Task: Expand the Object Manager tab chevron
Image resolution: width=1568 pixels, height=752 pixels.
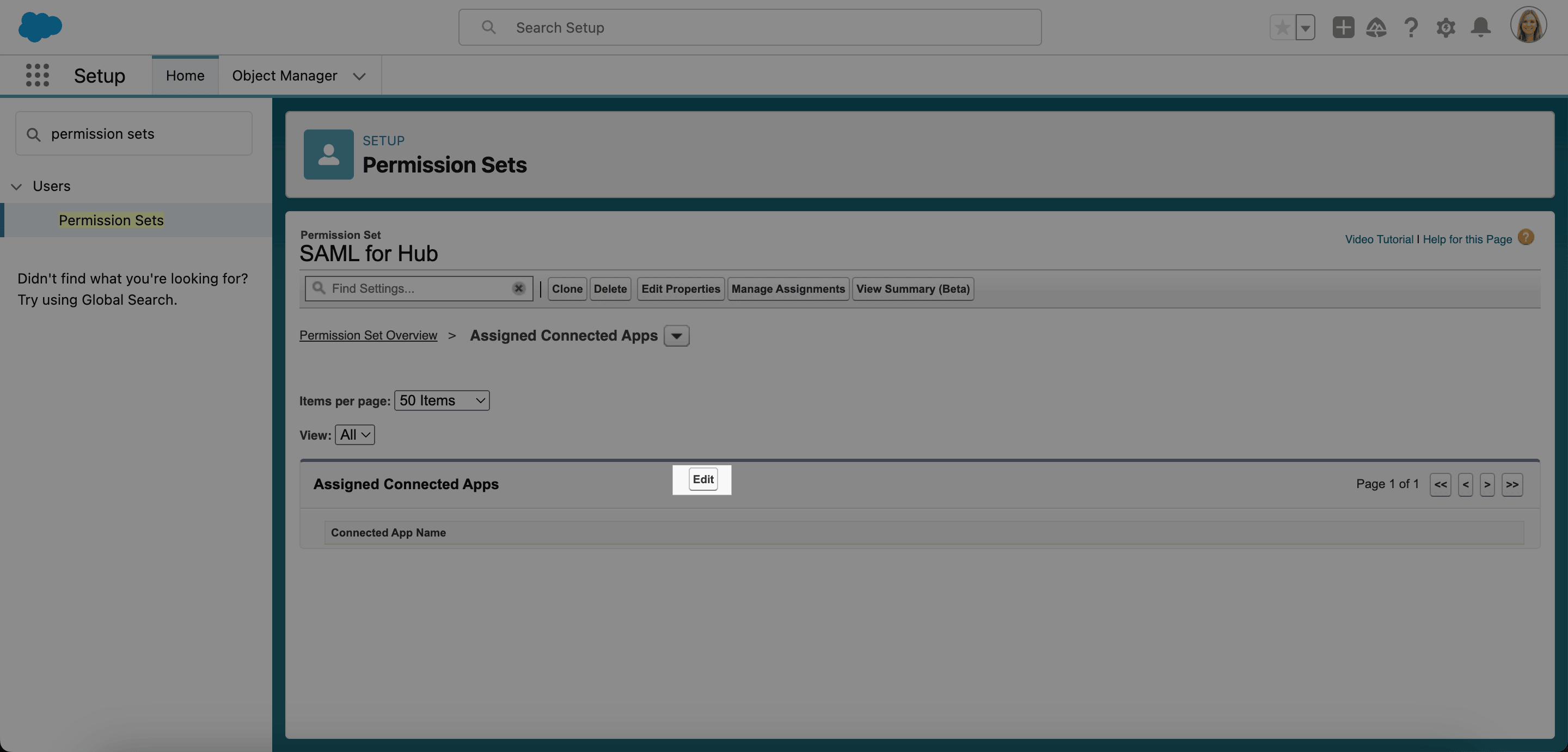Action: pos(359,76)
